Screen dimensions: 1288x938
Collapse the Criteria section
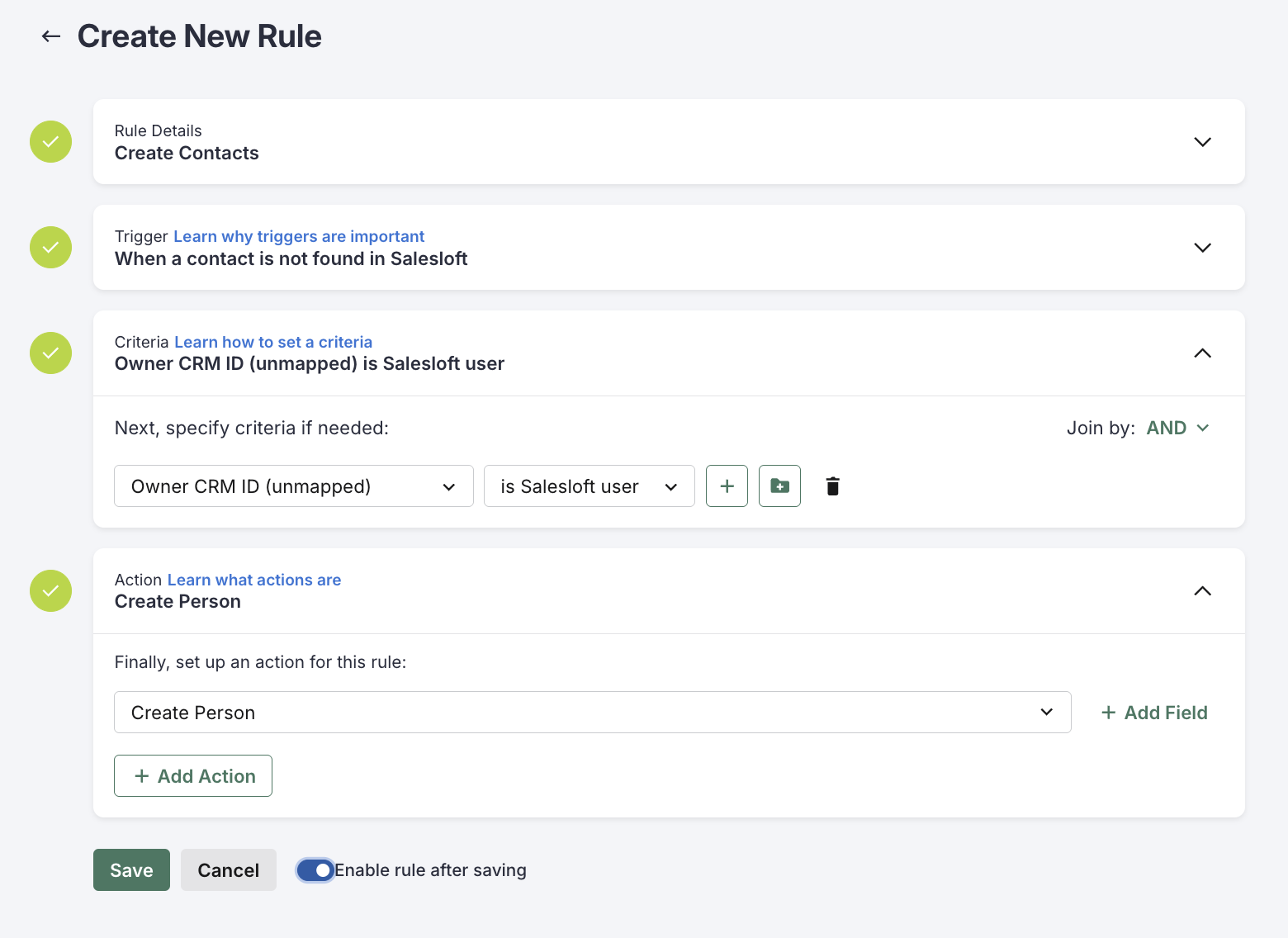pos(1203,353)
